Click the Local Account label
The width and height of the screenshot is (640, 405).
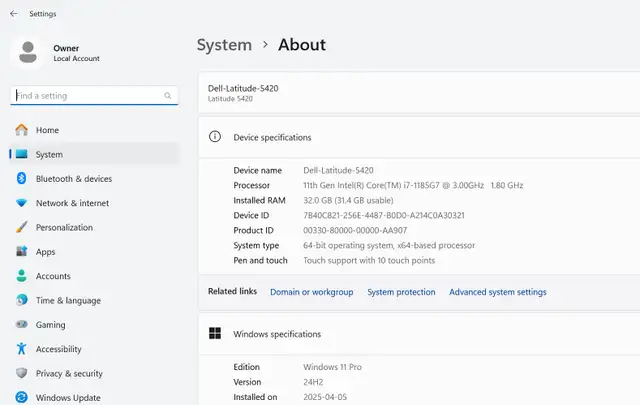(x=76, y=58)
